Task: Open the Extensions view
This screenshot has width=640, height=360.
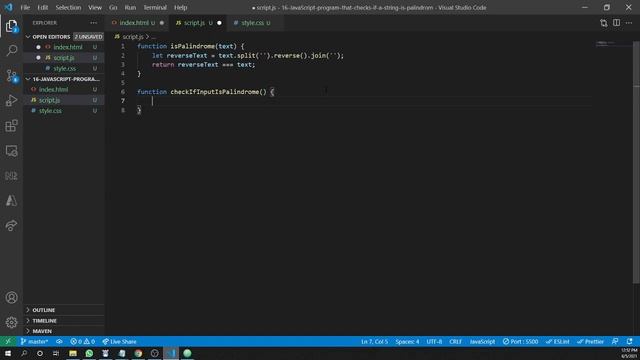Action: (x=11, y=126)
